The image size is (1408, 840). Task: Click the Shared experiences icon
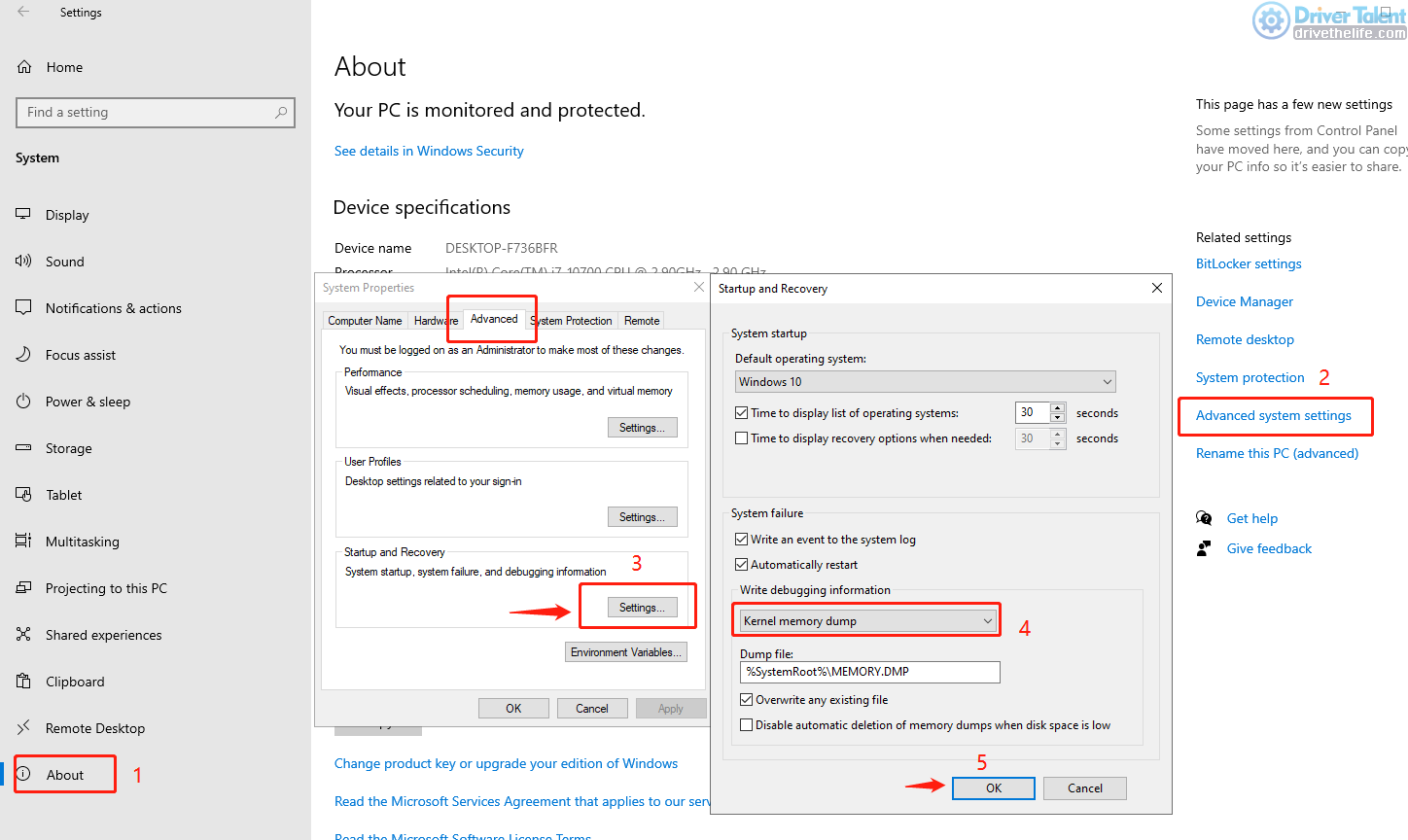(23, 634)
